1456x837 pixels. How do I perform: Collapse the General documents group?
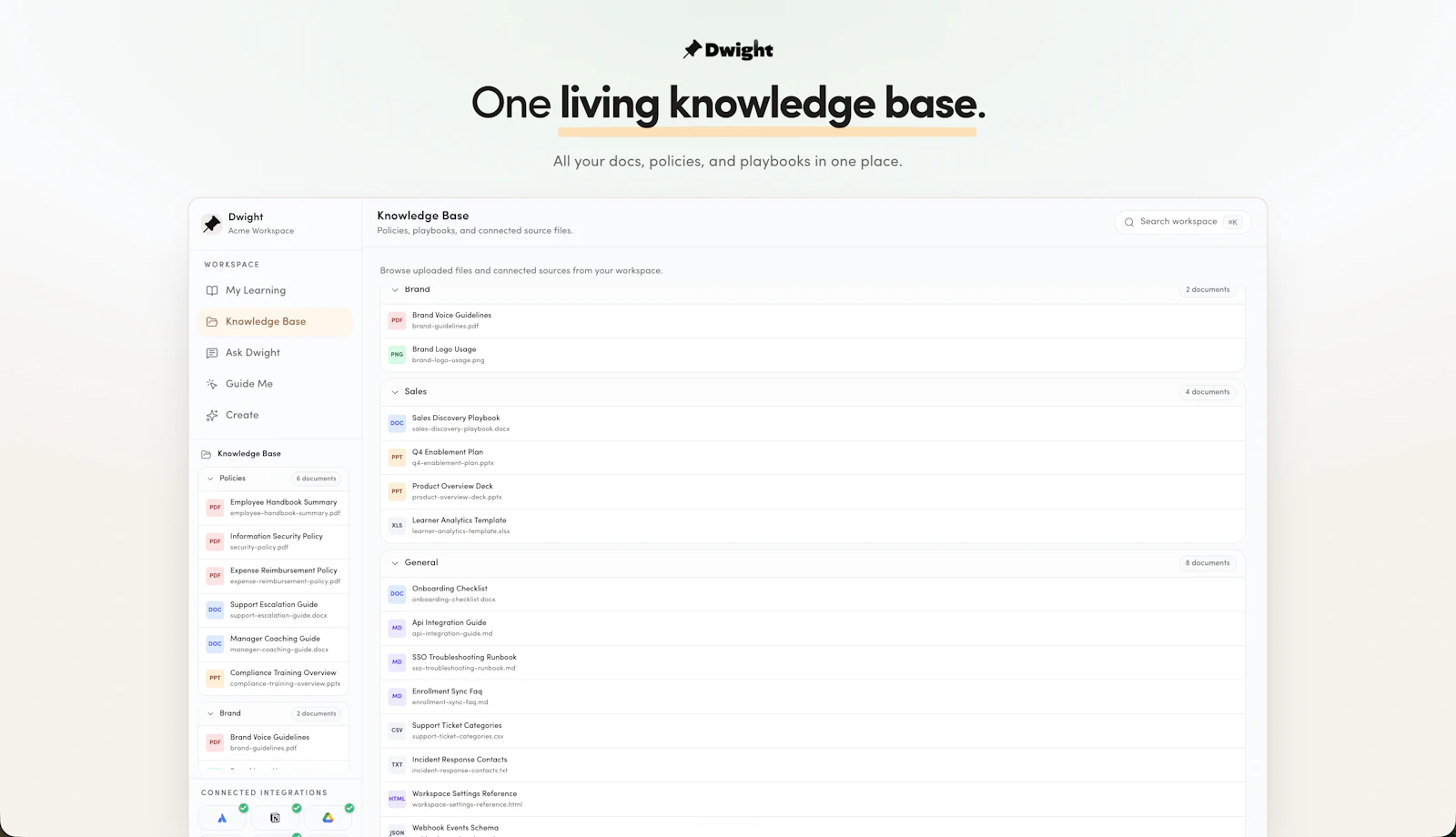[x=395, y=563]
